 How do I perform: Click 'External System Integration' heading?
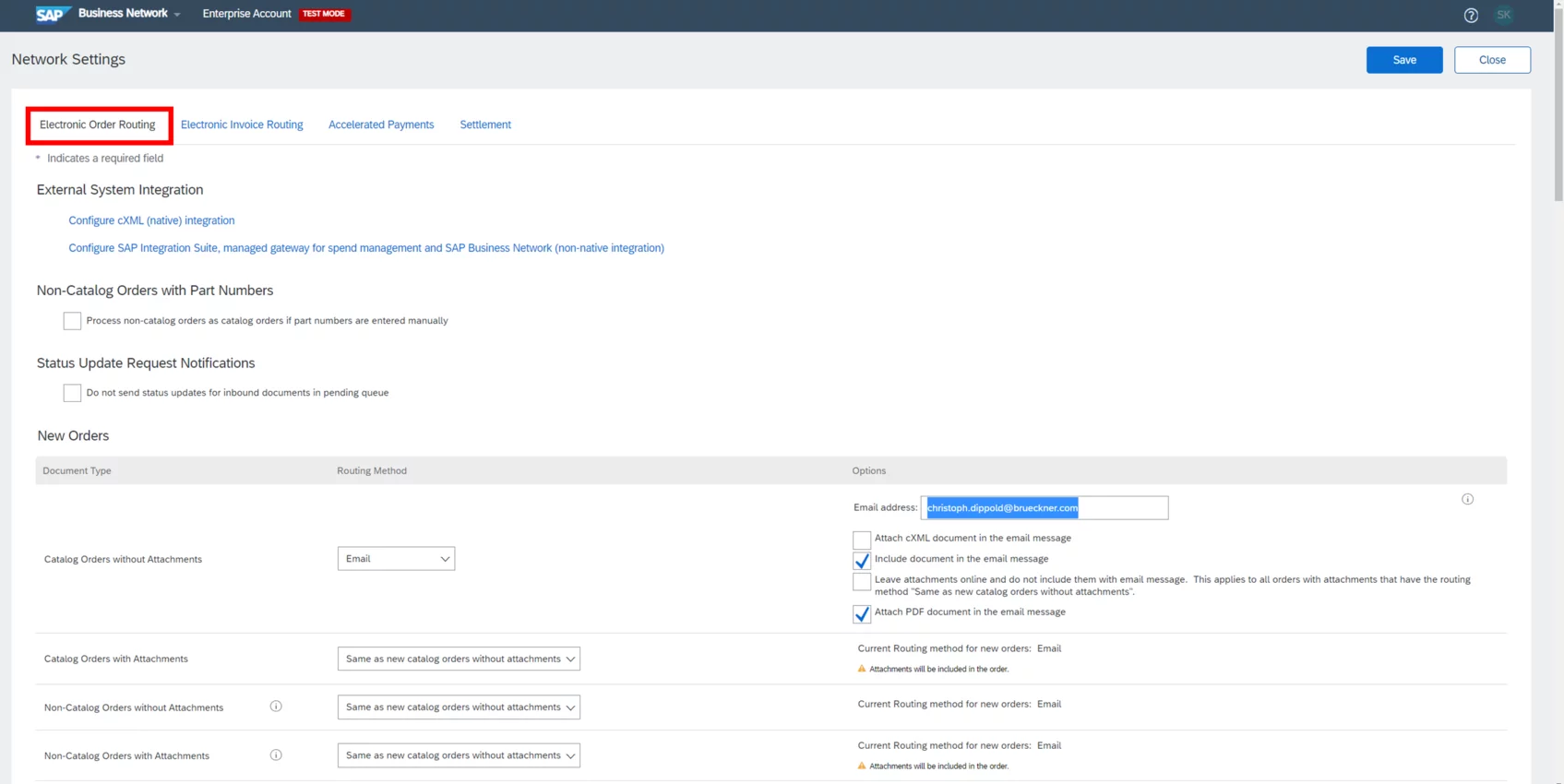(120, 189)
